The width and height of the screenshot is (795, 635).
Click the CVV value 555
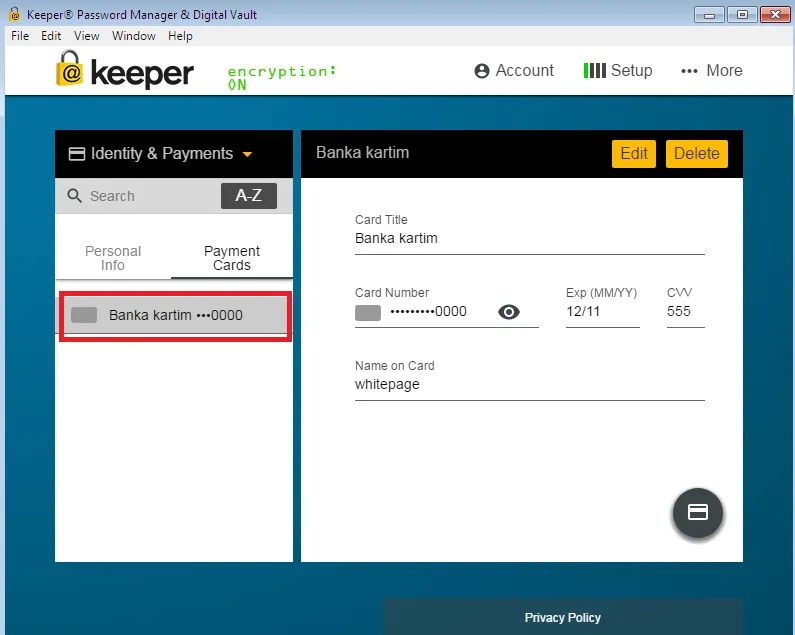[679, 311]
